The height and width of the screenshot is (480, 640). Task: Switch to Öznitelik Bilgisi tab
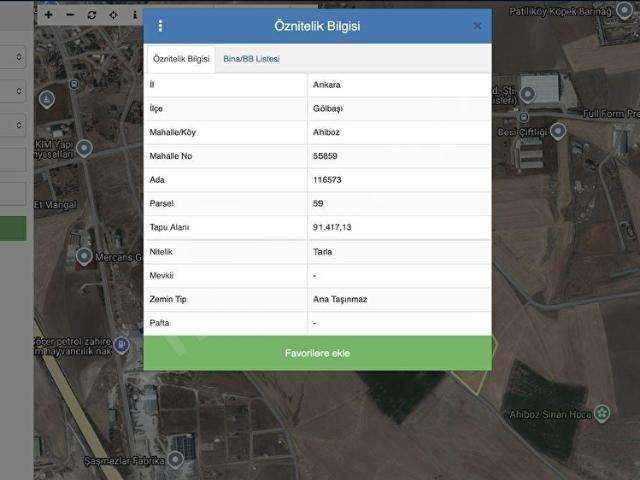(181, 59)
